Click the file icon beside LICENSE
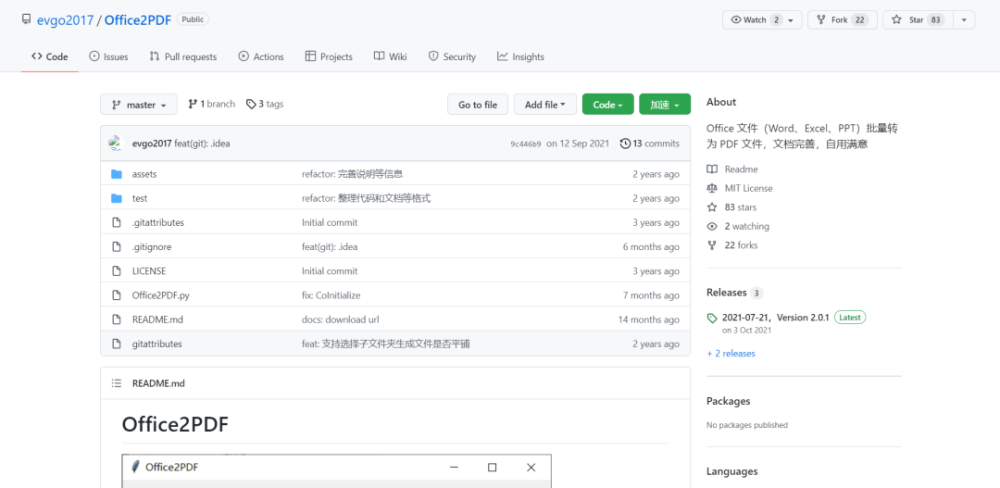The width and height of the screenshot is (1000, 488). point(117,271)
